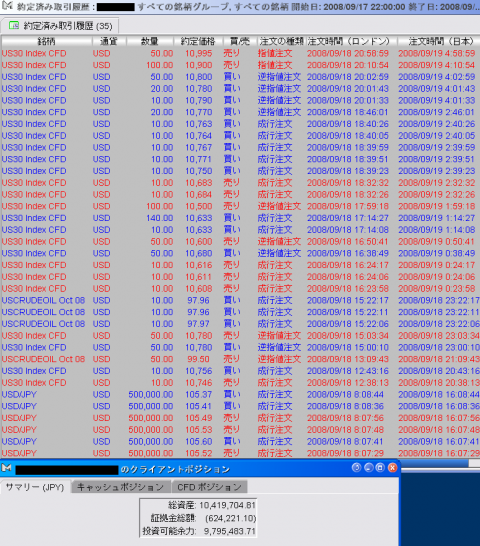Maximize the client position window
Screen dimensions: 480x546
(380, 468)
